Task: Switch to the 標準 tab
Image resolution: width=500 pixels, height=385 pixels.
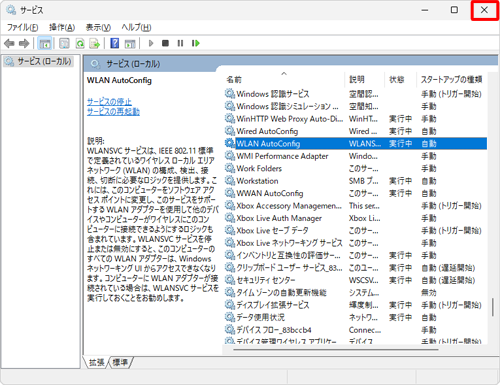Action: point(120,362)
